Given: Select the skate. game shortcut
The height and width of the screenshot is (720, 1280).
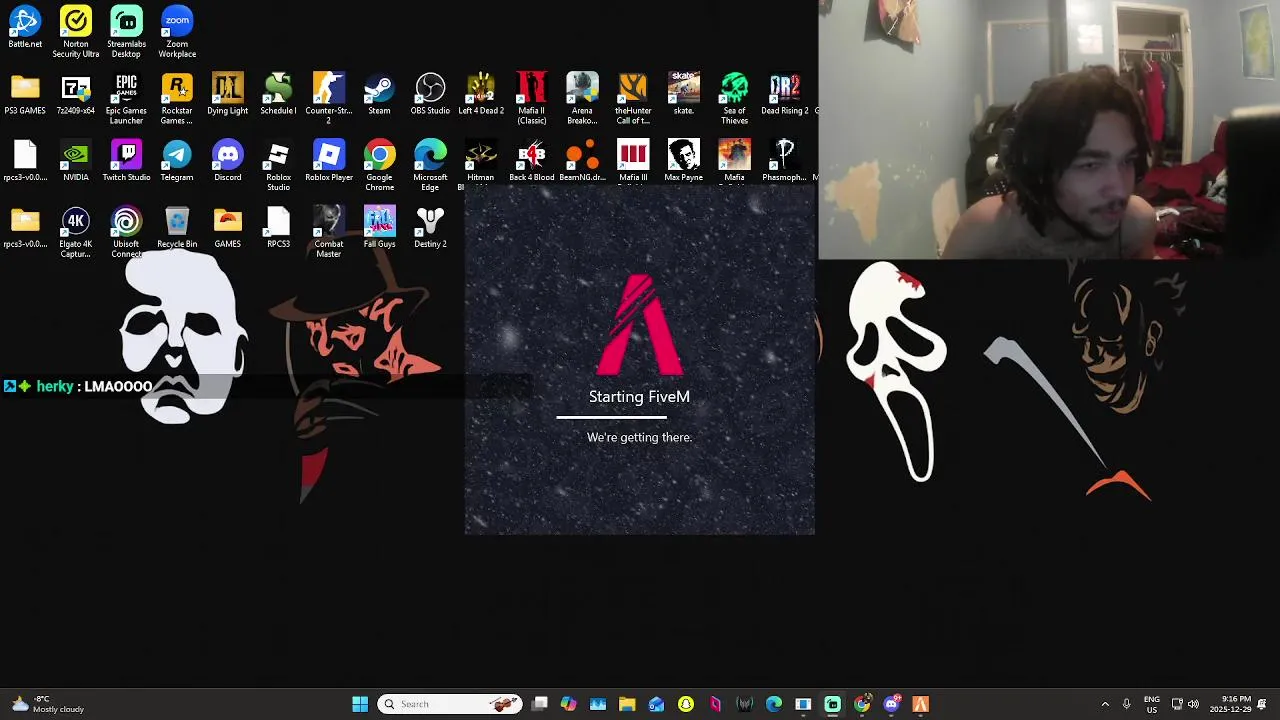Looking at the screenshot, I should tap(683, 94).
